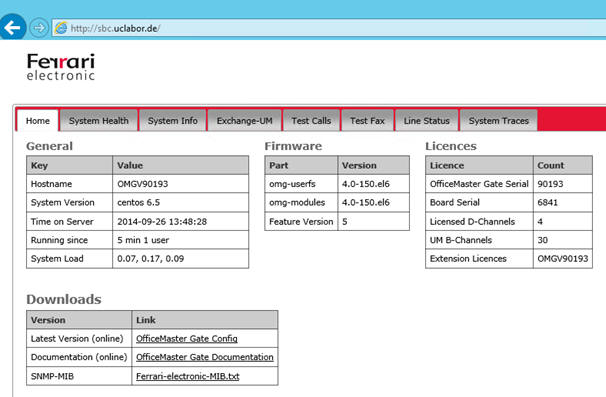The height and width of the screenshot is (397, 606).
Task: Click the Link column header in Downloads
Action: point(204,320)
